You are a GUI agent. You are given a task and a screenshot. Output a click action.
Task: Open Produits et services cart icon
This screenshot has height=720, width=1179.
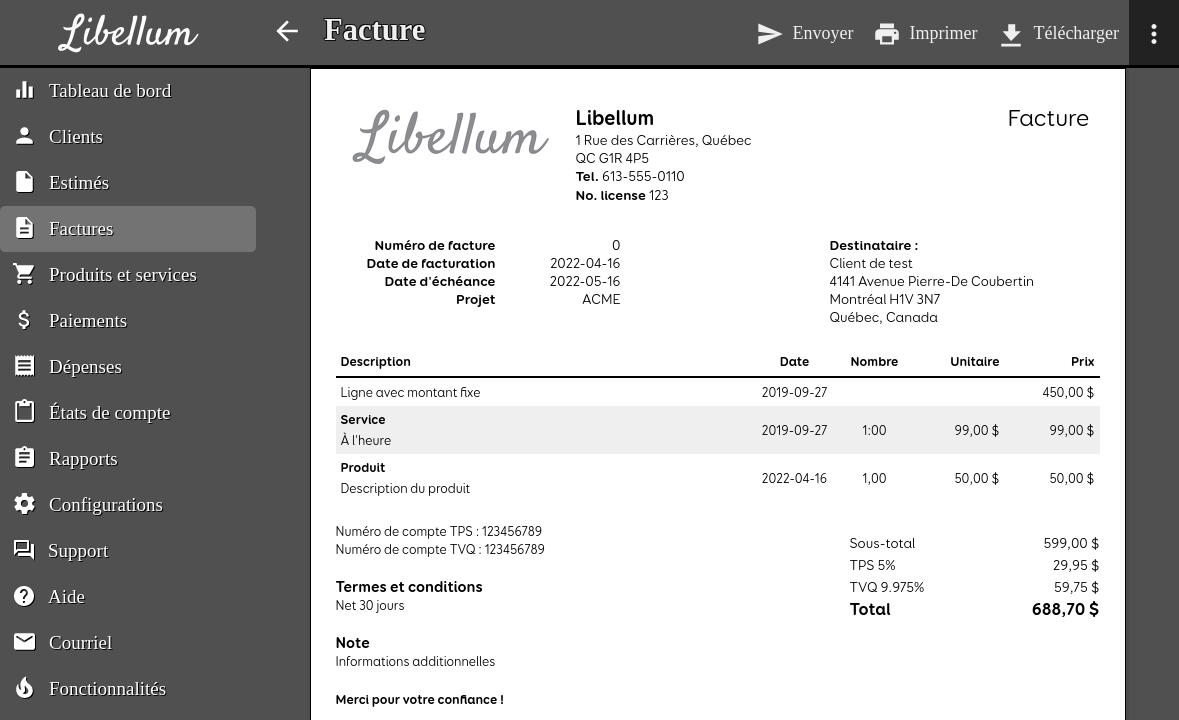pos(25,275)
